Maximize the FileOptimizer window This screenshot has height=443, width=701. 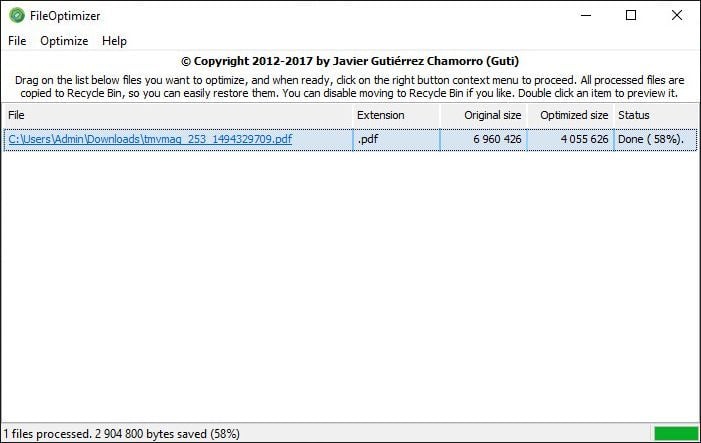pos(631,15)
